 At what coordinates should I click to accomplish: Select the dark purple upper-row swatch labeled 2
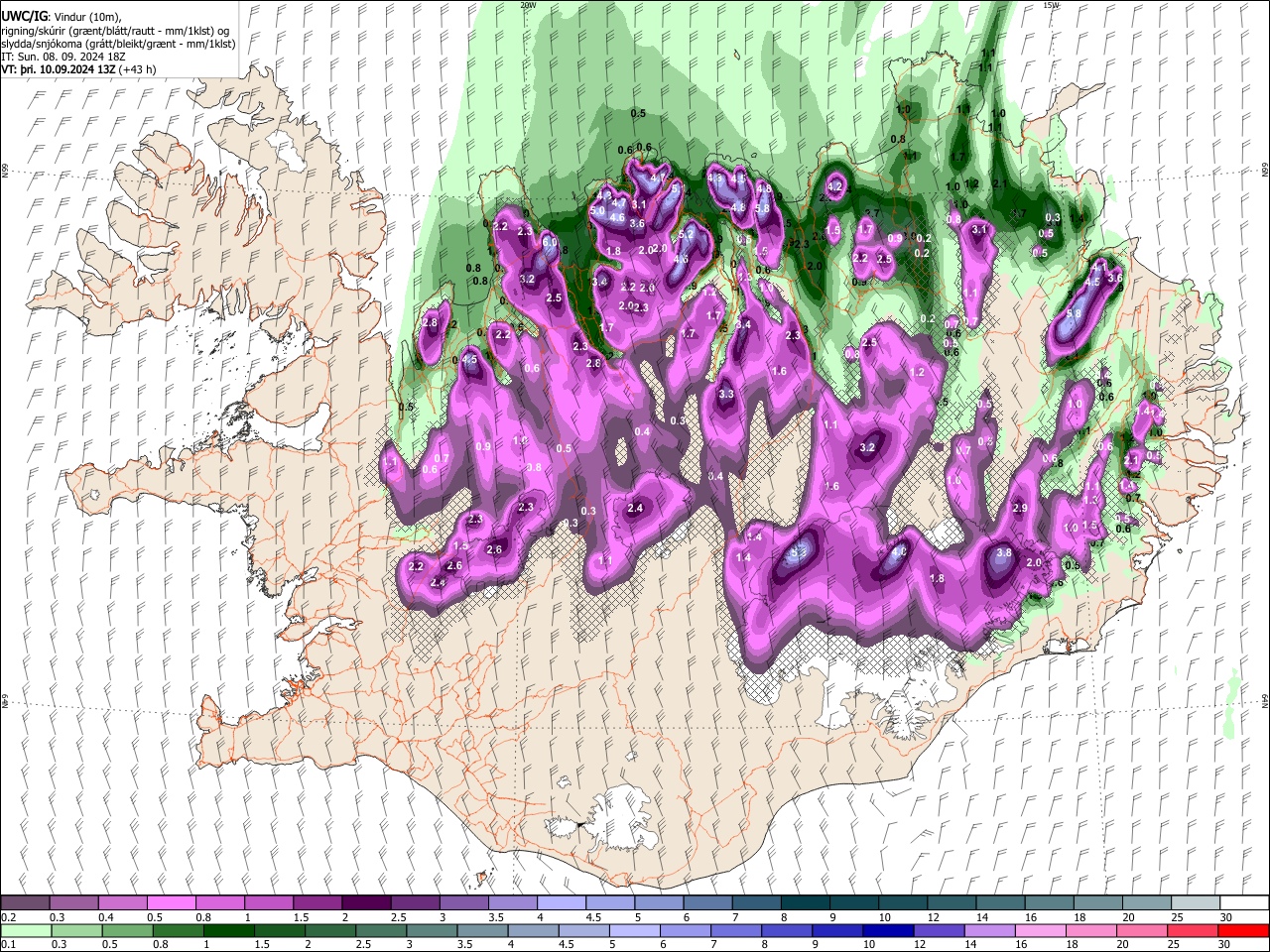coord(366,902)
